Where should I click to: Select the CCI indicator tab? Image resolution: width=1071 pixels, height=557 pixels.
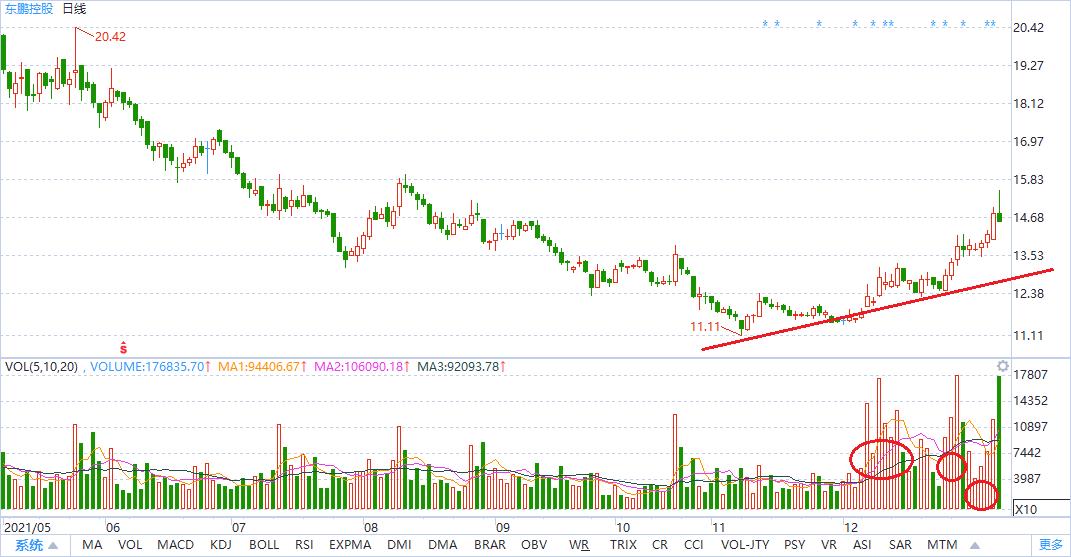tap(693, 545)
